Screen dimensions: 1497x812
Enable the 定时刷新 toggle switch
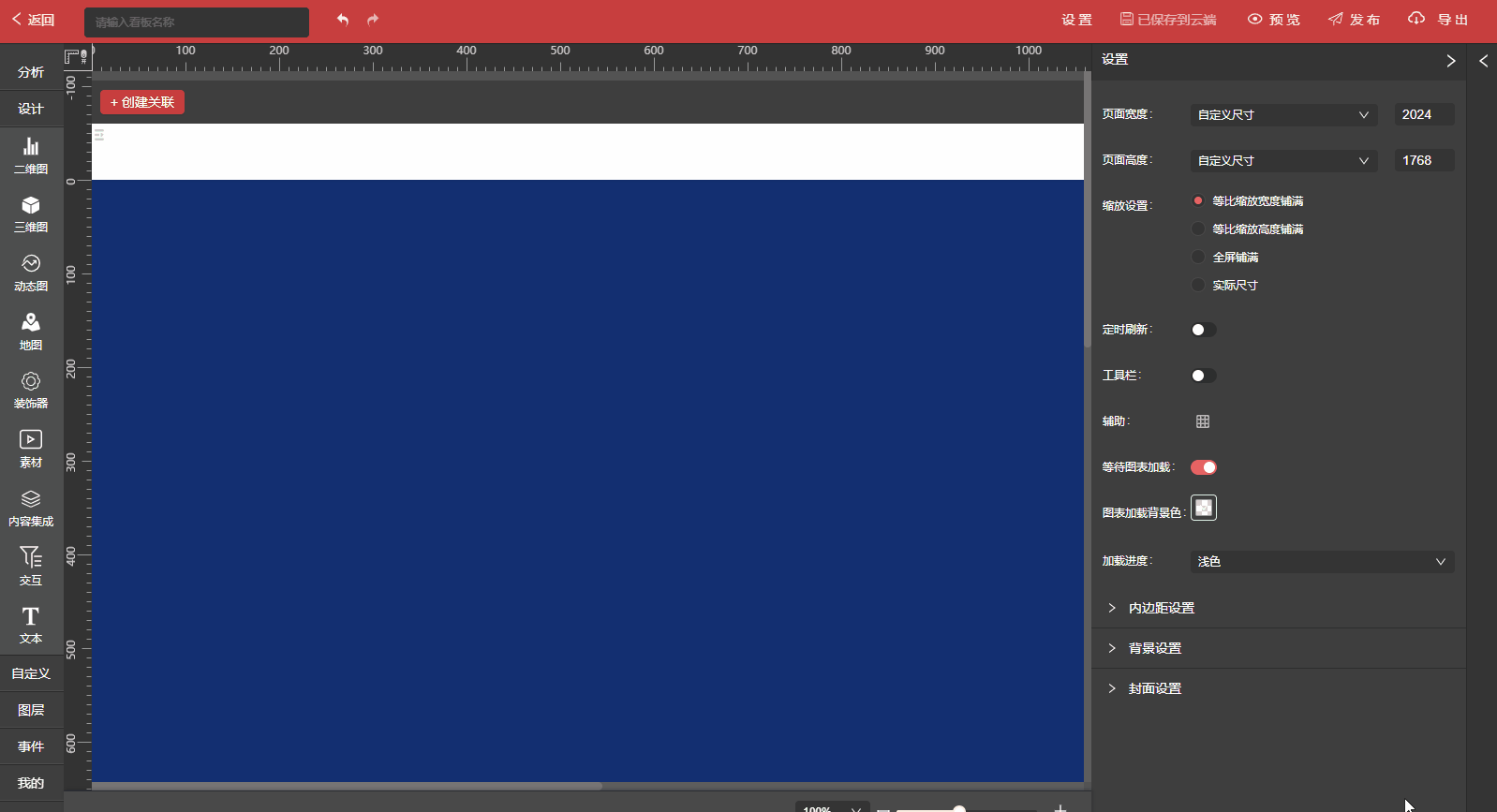1203,330
